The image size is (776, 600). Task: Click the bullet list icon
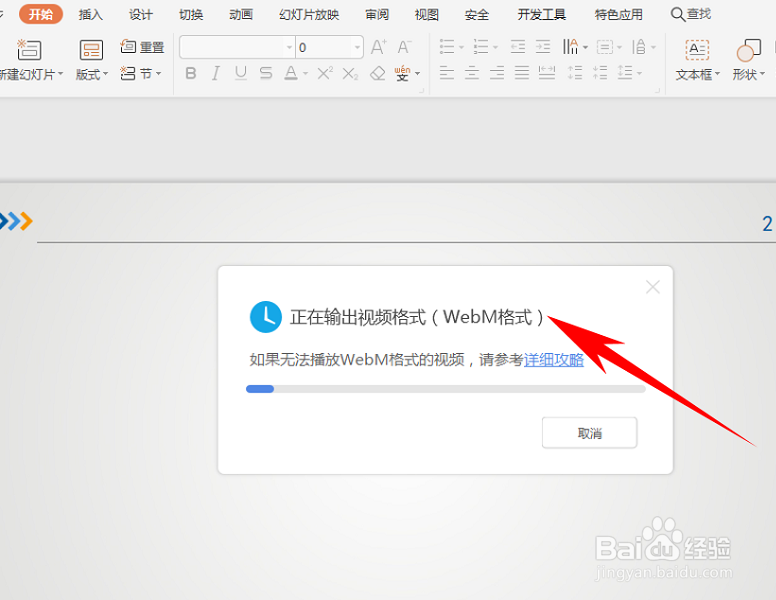(447, 47)
